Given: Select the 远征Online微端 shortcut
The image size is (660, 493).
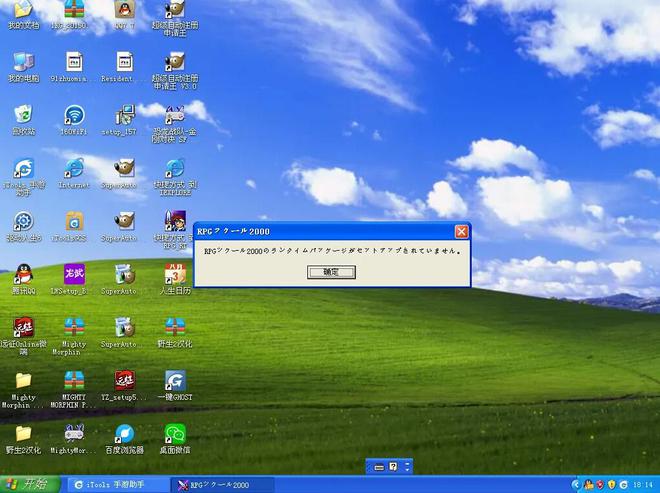Looking at the screenshot, I should (24, 336).
